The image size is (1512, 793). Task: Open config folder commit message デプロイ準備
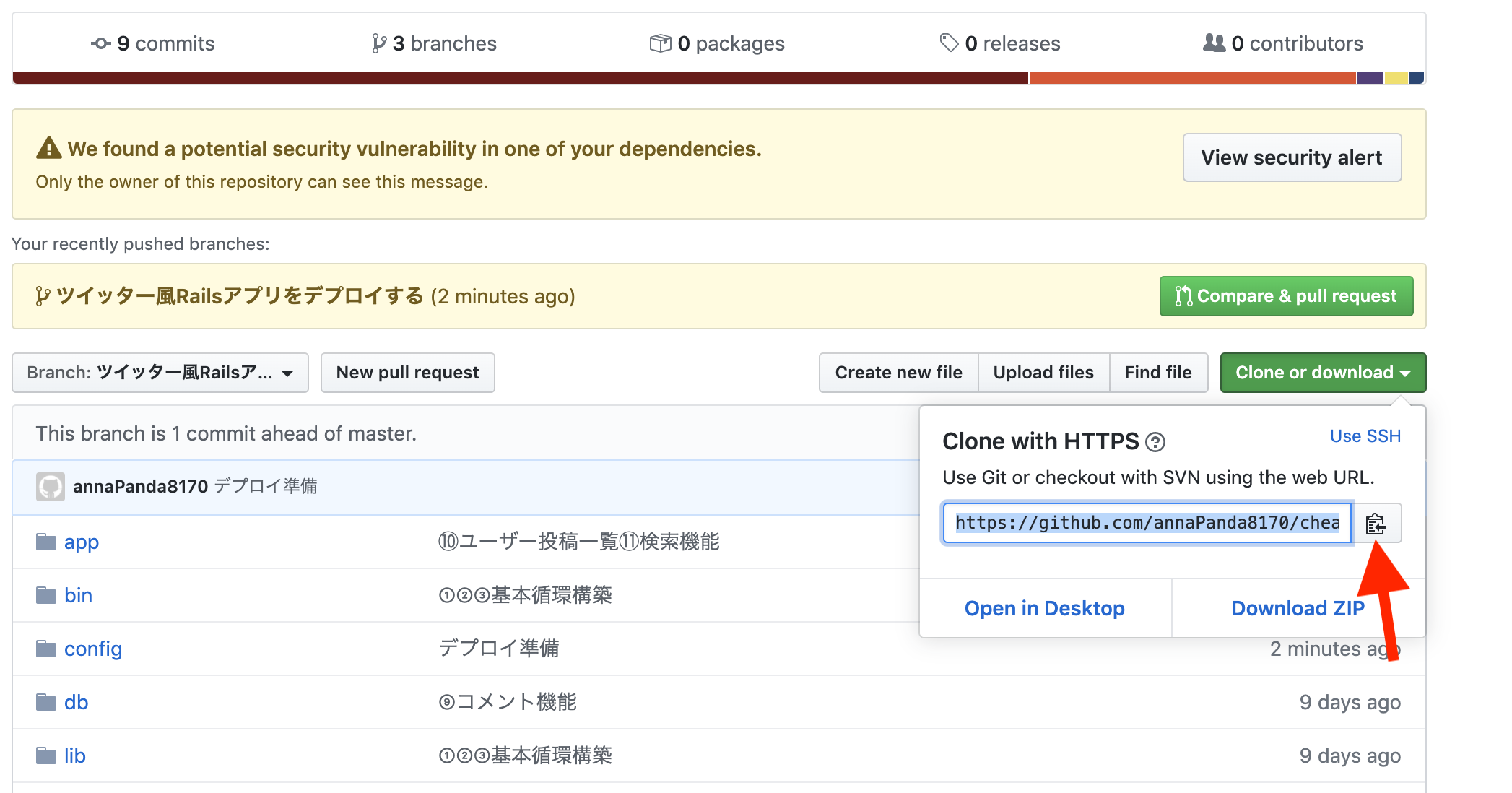click(x=499, y=649)
